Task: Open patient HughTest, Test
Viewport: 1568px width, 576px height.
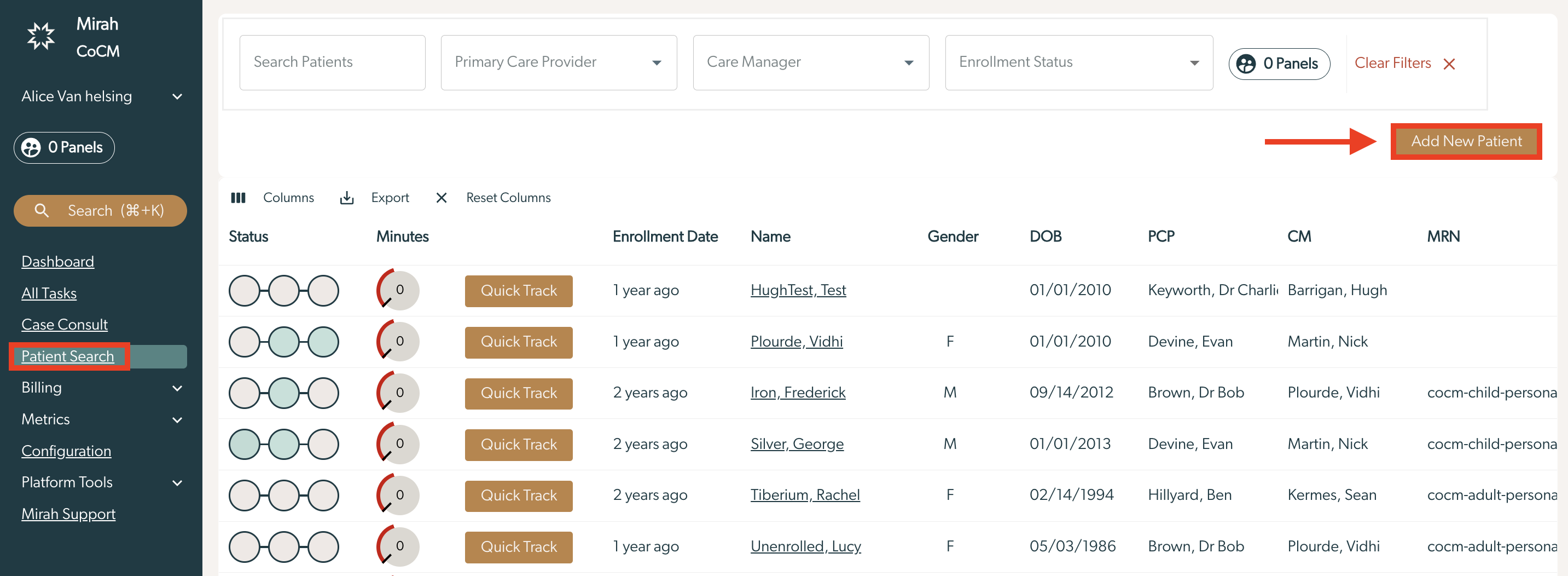Action: pyautogui.click(x=798, y=290)
